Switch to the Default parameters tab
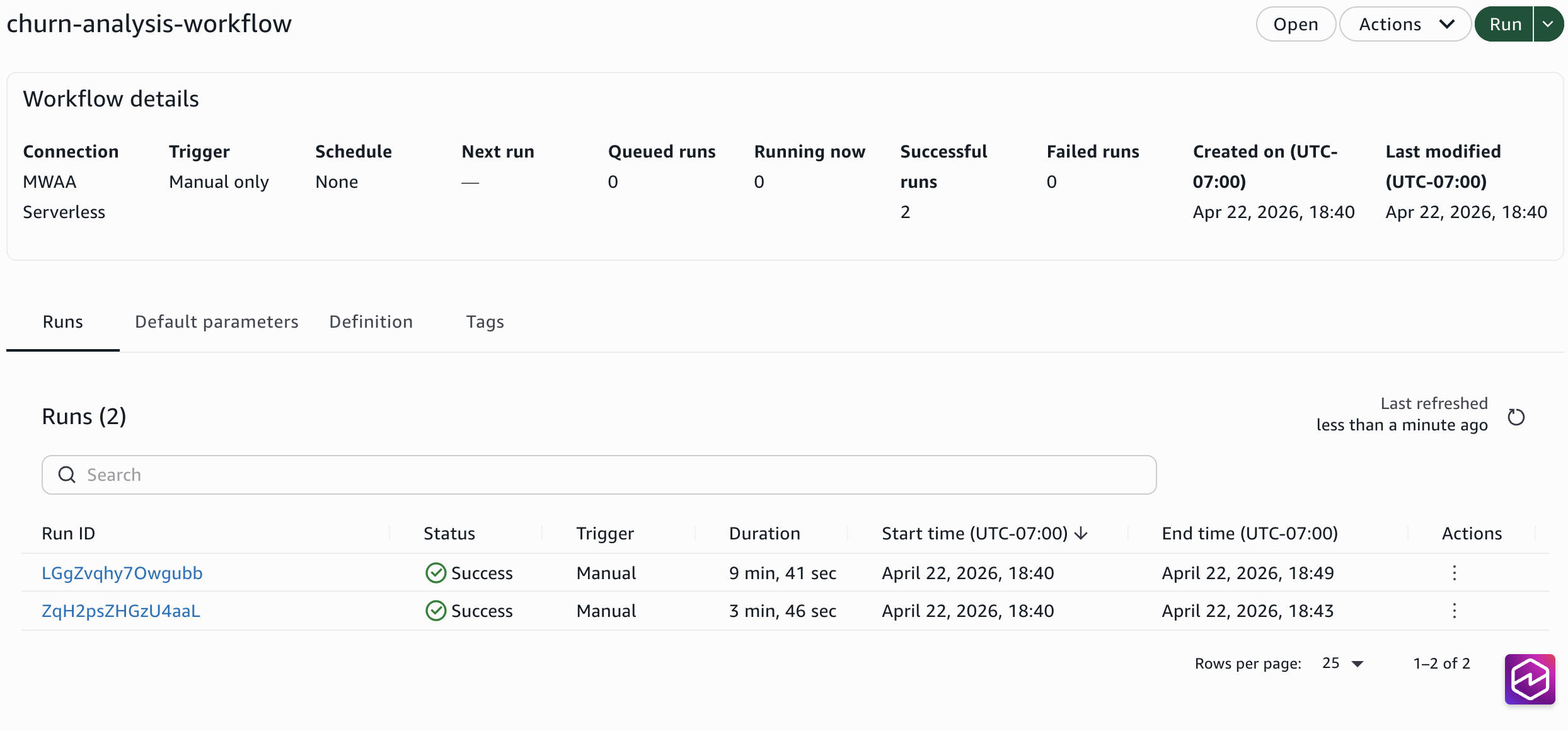This screenshot has height=731, width=1568. click(216, 322)
